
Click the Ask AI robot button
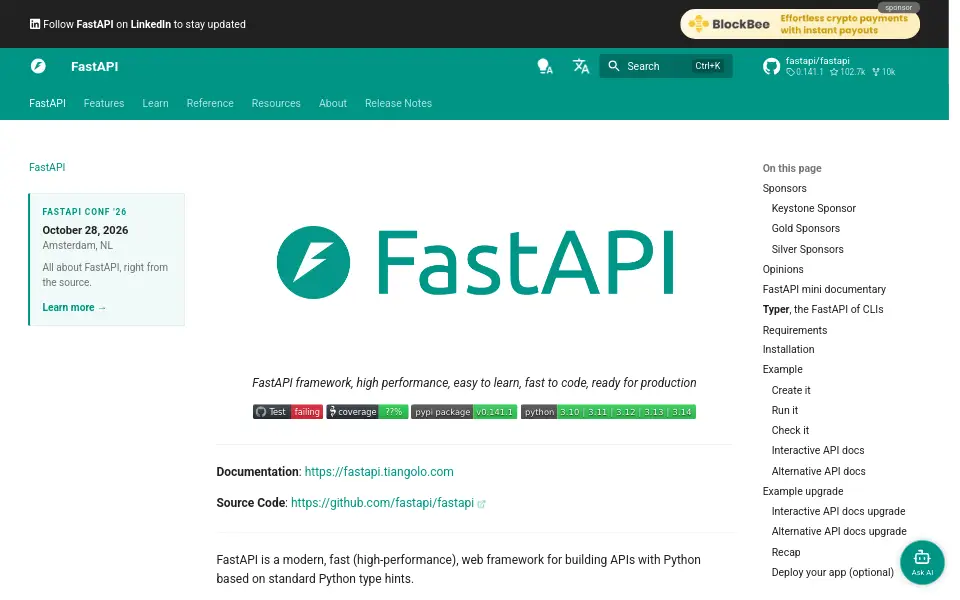click(922, 562)
